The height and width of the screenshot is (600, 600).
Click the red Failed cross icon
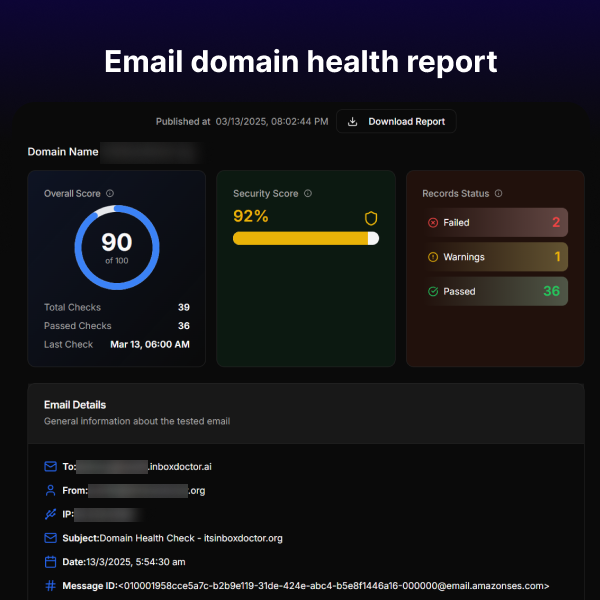point(433,222)
